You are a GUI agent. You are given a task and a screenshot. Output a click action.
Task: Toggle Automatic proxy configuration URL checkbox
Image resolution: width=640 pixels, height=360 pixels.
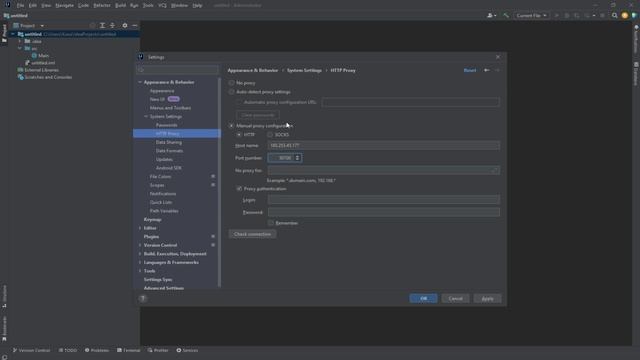[x=239, y=102]
